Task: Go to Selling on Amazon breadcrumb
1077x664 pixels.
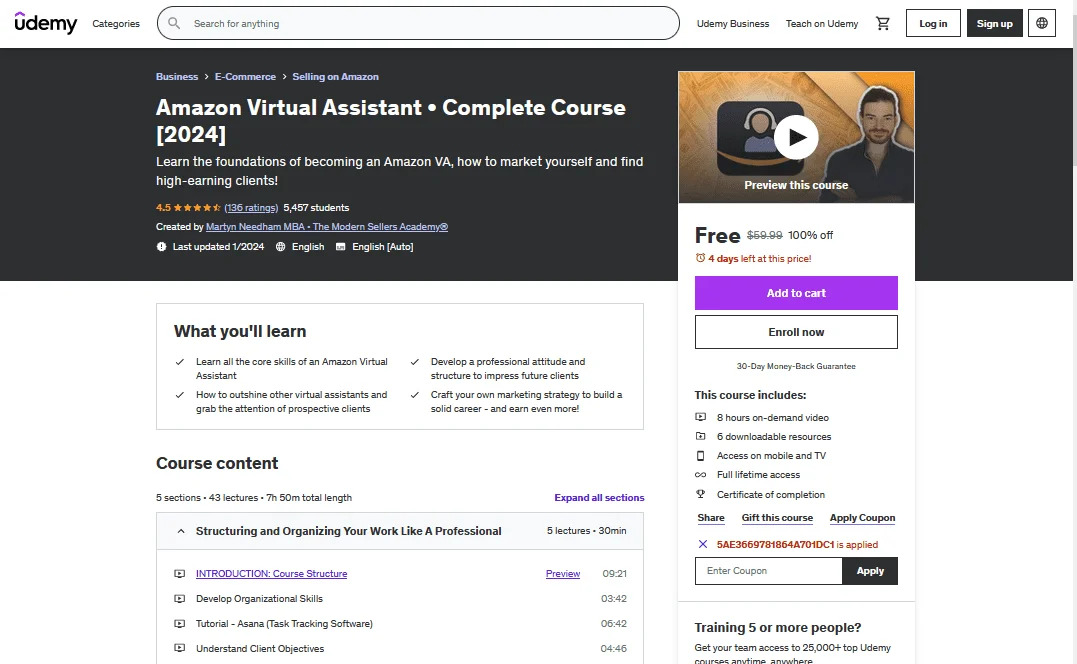Action: pos(335,76)
